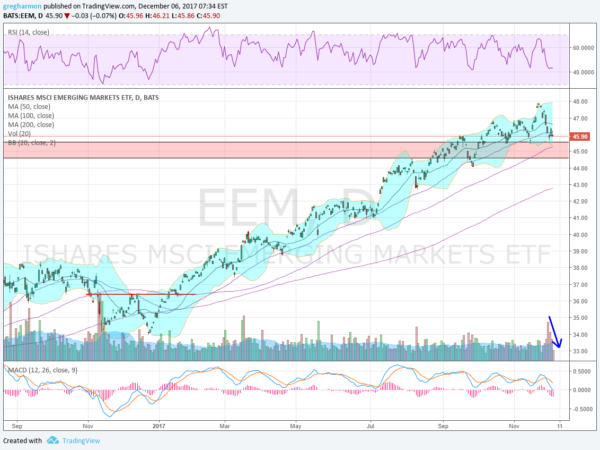The image size is (600, 450).
Task: Click the red 45.90 current price tag
Action: [x=580, y=137]
